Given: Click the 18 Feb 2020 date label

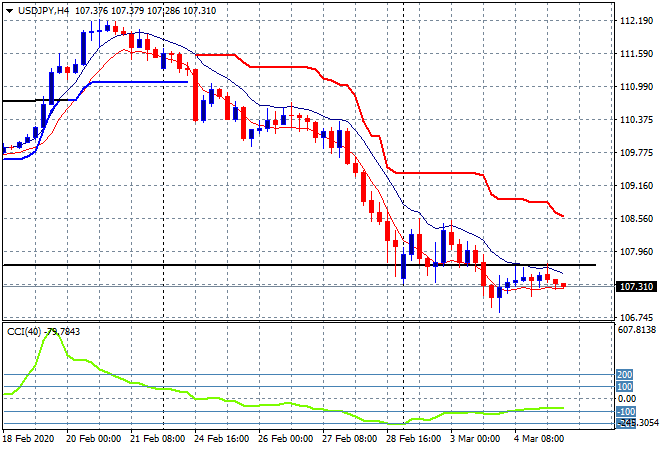Looking at the screenshot, I should coord(29,439).
